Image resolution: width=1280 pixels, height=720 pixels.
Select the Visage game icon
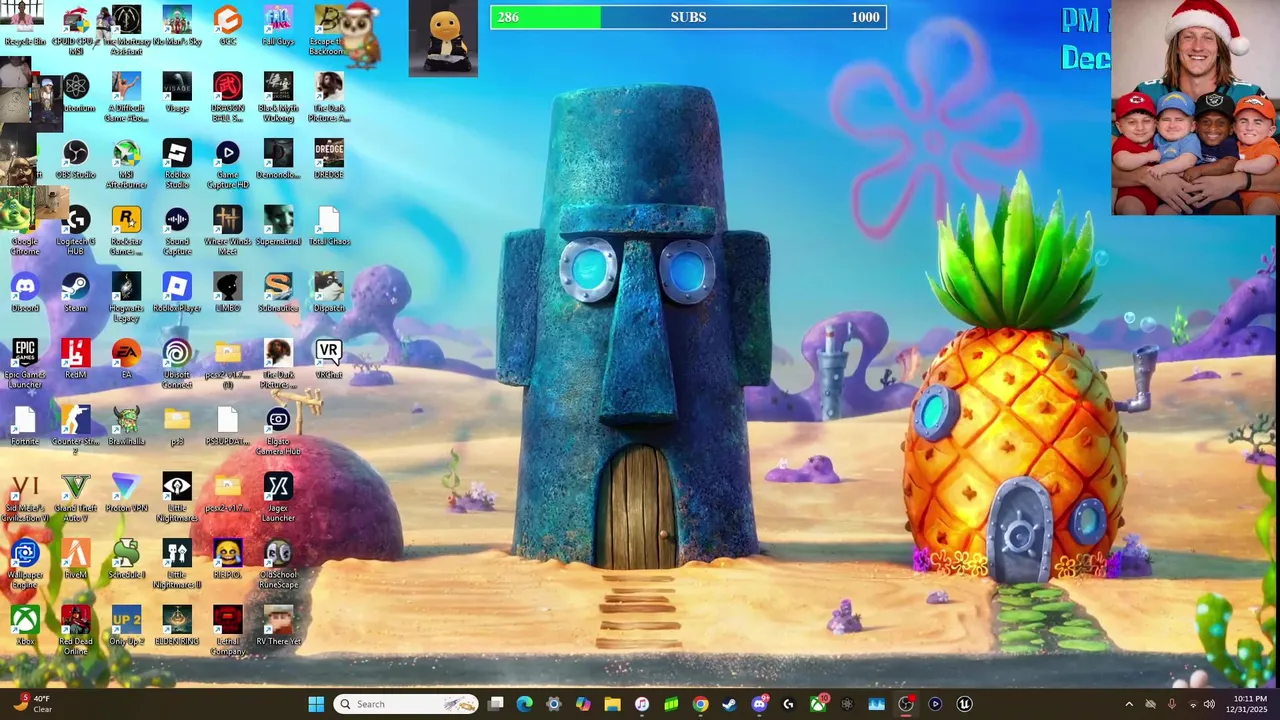pyautogui.click(x=177, y=92)
